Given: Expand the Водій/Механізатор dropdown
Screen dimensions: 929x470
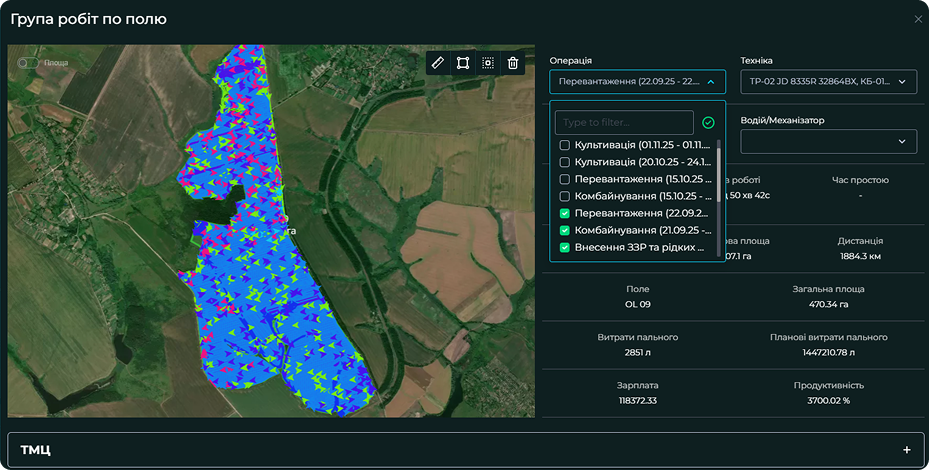Looking at the screenshot, I should tap(828, 142).
